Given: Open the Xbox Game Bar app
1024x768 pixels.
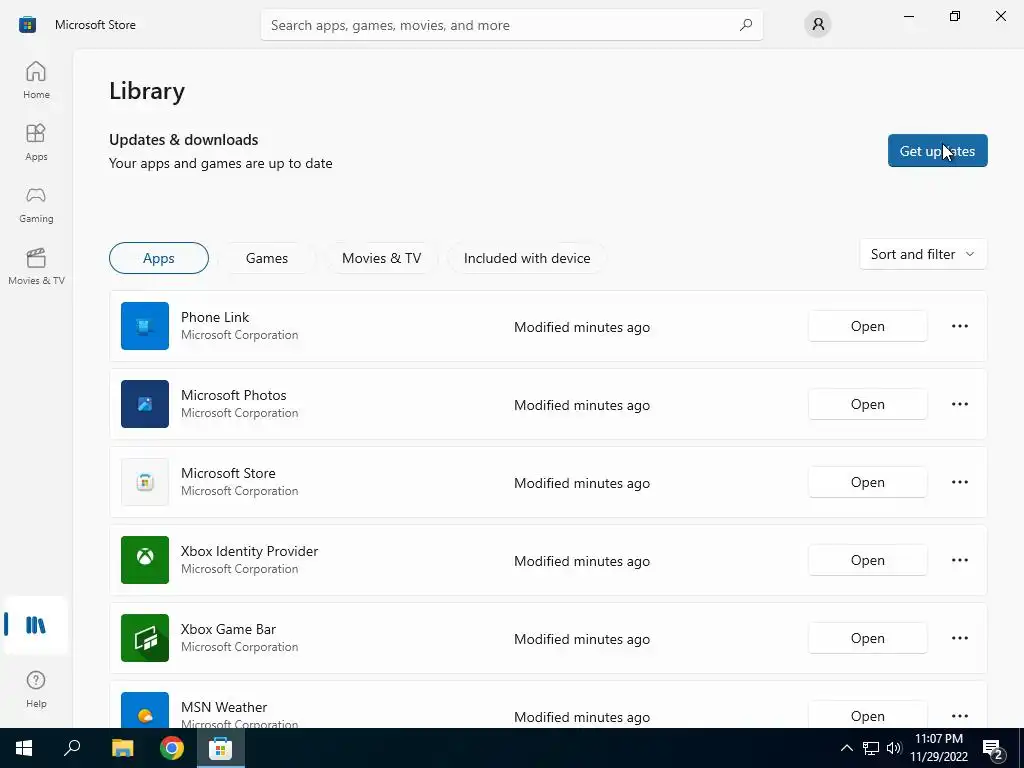Looking at the screenshot, I should 867,638.
